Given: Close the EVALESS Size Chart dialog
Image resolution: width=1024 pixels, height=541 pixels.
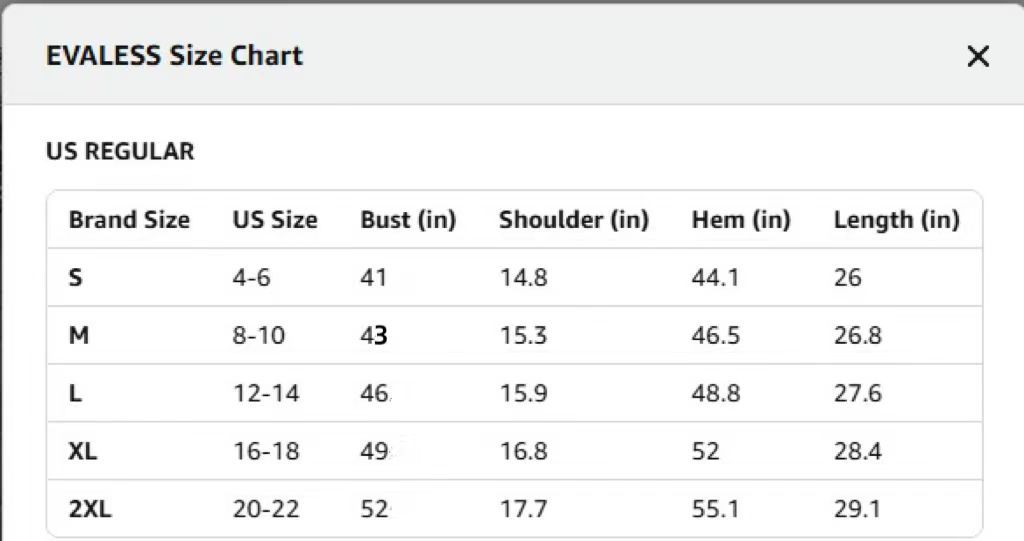Looking at the screenshot, I should 978,56.
